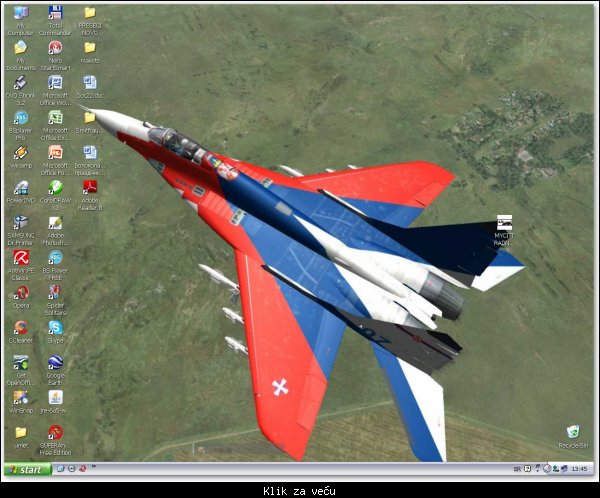The width and height of the screenshot is (600, 498).
Task: Select the DVD Shrink 3.2 shortcut
Action: [x=21, y=90]
